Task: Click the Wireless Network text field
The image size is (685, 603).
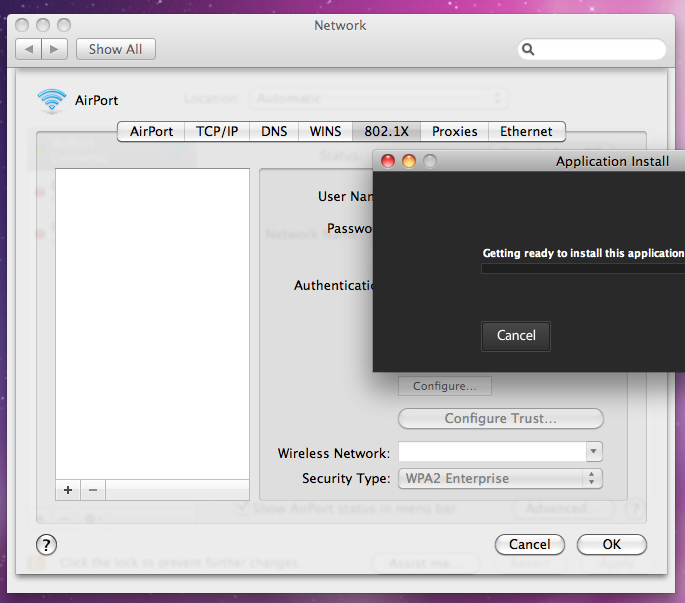Action: (x=492, y=452)
